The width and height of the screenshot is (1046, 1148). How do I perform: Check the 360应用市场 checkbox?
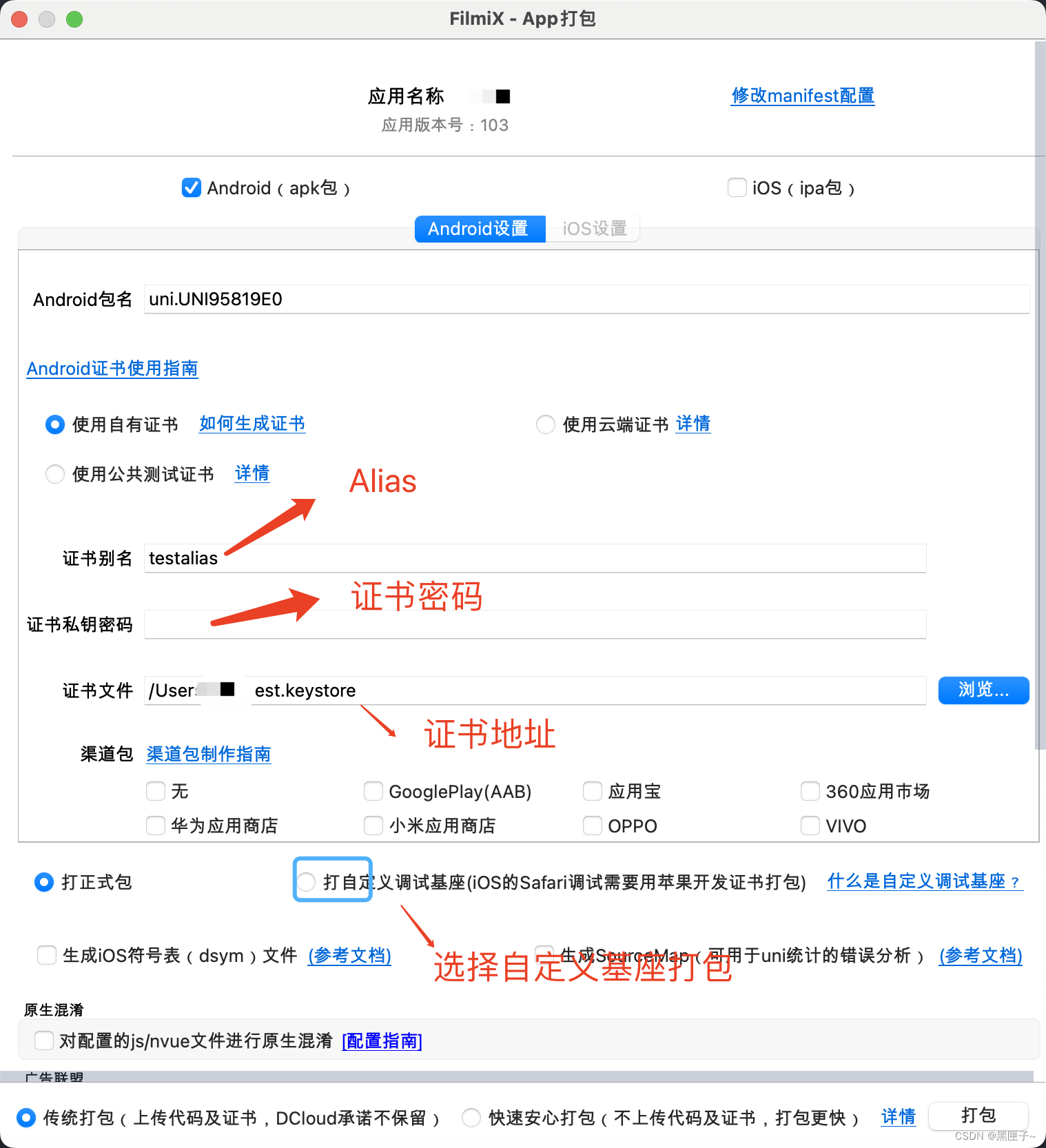(810, 791)
